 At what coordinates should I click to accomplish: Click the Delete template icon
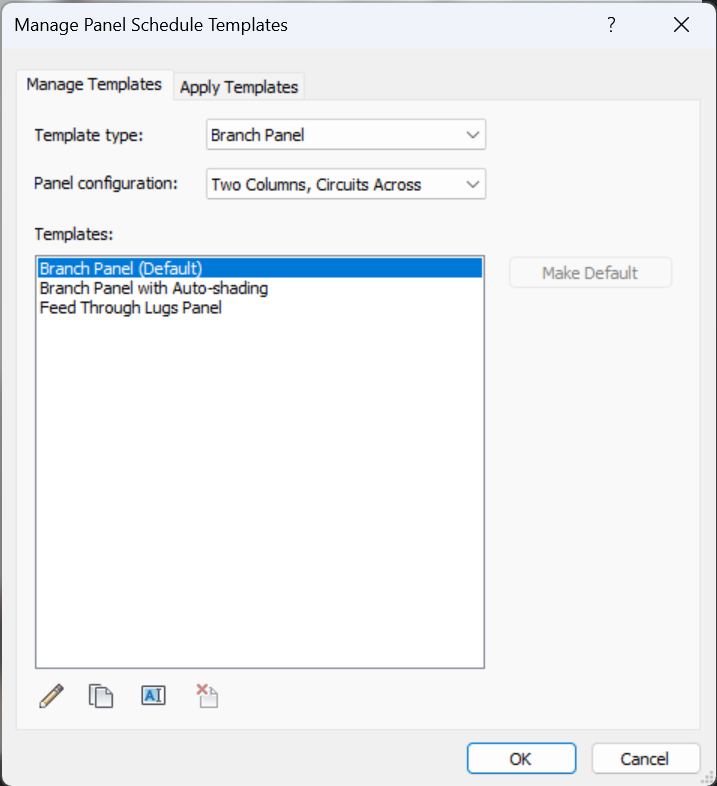(x=207, y=696)
